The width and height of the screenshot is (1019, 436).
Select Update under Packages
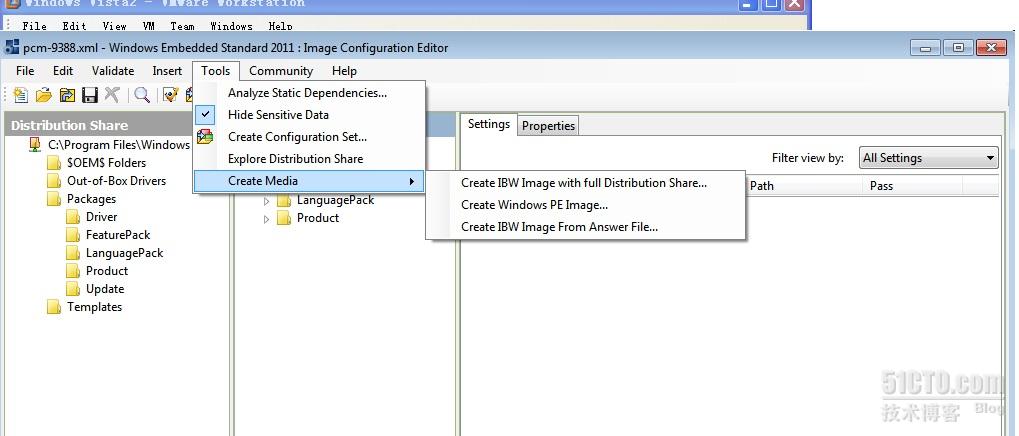(x=105, y=289)
